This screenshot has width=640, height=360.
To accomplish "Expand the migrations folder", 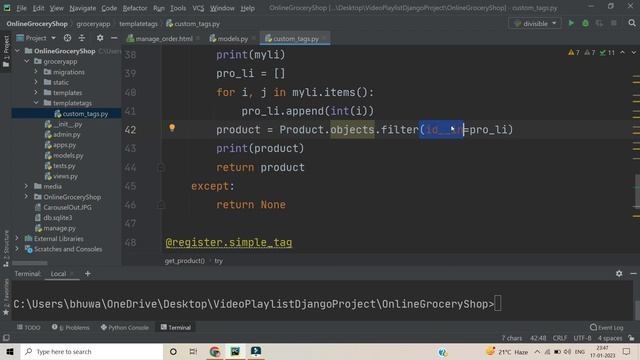I will [36, 72].
